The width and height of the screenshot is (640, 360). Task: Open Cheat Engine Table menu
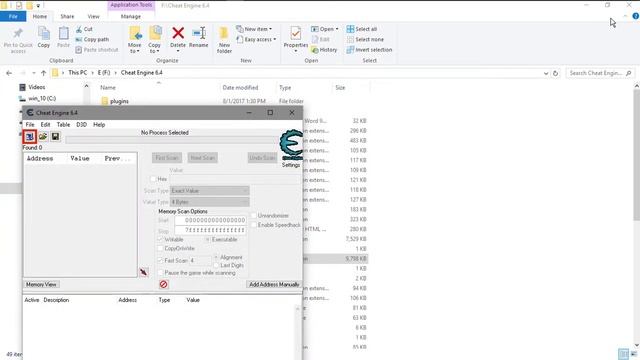pos(63,124)
